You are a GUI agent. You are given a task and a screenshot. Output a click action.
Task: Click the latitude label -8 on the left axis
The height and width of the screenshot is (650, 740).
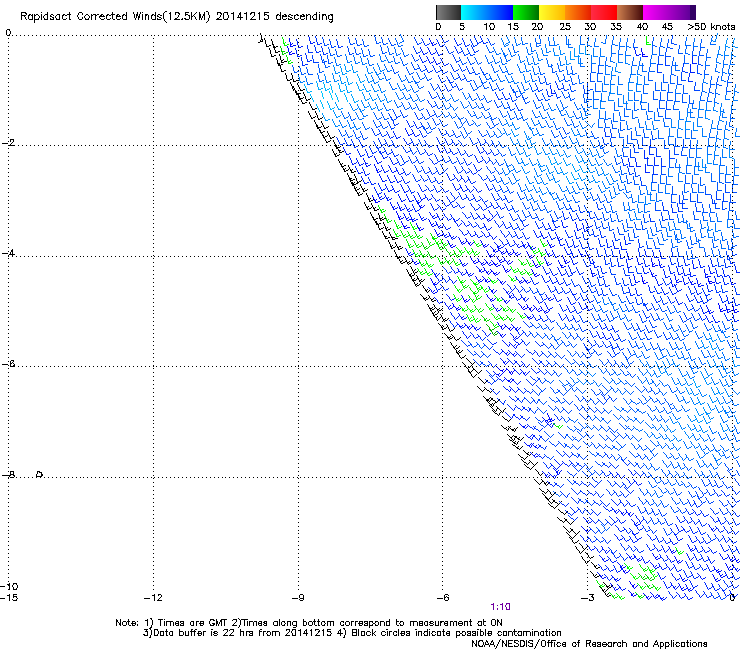[8, 474]
